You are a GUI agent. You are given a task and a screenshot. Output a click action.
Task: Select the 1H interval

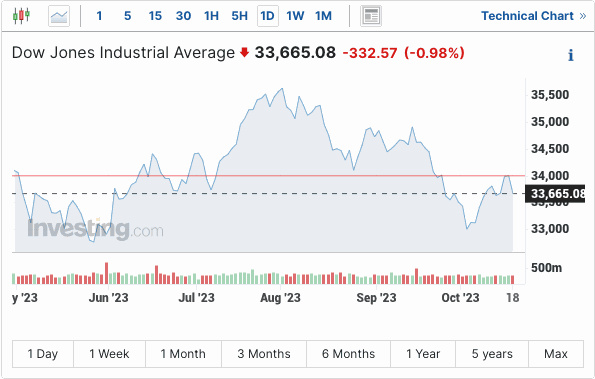click(211, 16)
